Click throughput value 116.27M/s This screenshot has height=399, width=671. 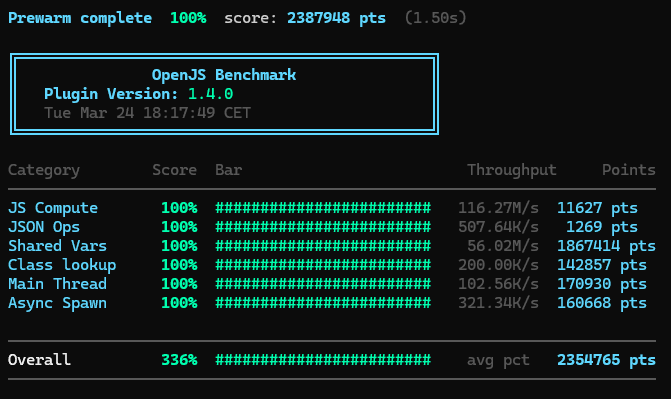click(x=498, y=208)
